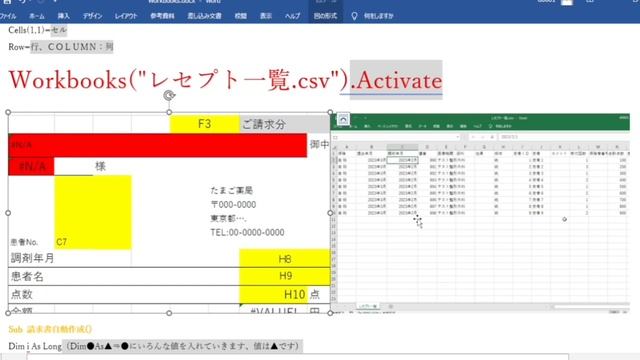Select the 校閲 ribbon tab
This screenshot has height=360, width=640.
click(241, 16)
